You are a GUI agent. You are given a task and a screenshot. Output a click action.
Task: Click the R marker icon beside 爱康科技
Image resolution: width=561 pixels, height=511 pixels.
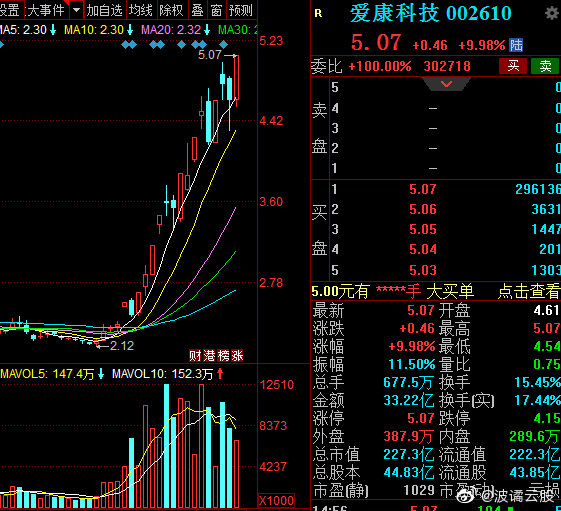pyautogui.click(x=318, y=14)
